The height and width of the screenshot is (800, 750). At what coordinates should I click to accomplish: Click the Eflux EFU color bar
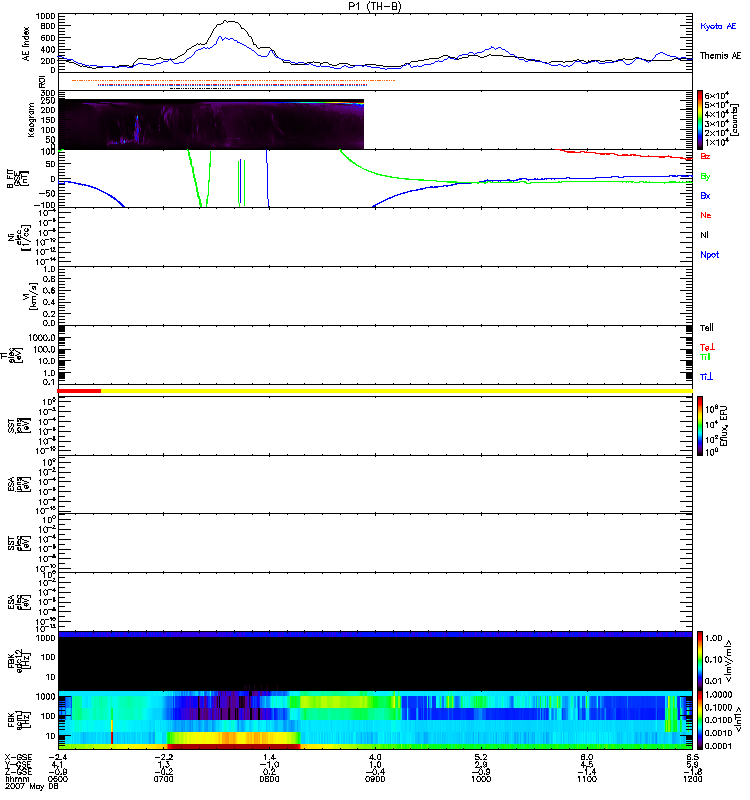700,426
